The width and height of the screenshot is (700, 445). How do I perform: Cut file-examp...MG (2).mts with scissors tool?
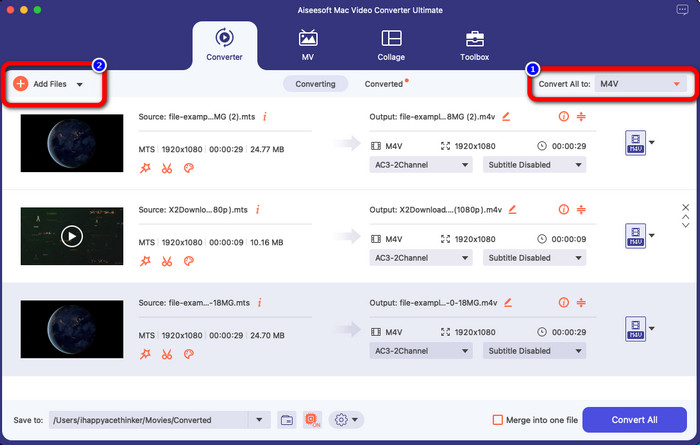[x=167, y=168]
